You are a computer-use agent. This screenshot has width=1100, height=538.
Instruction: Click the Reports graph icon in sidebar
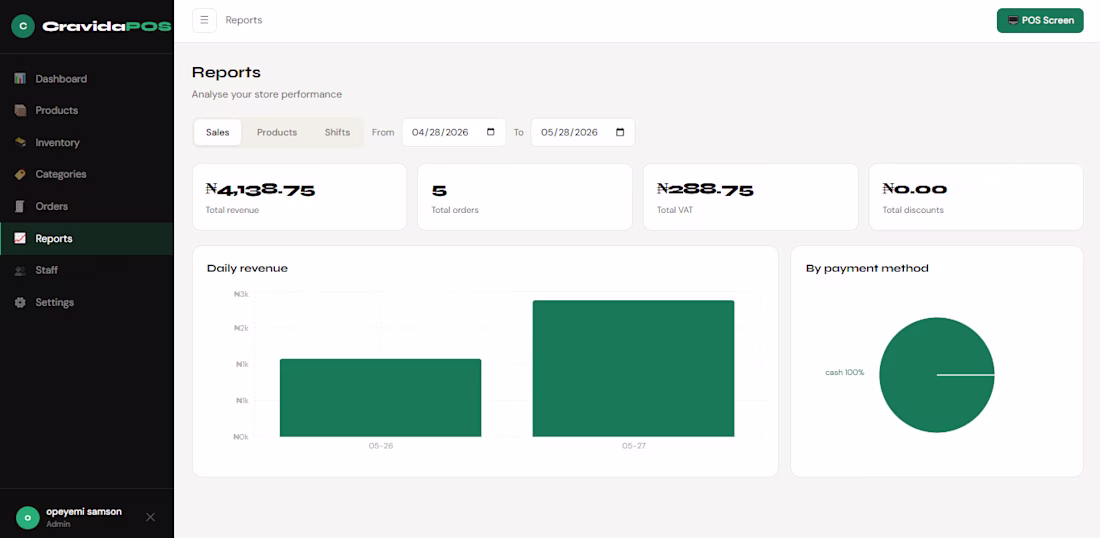coord(20,238)
